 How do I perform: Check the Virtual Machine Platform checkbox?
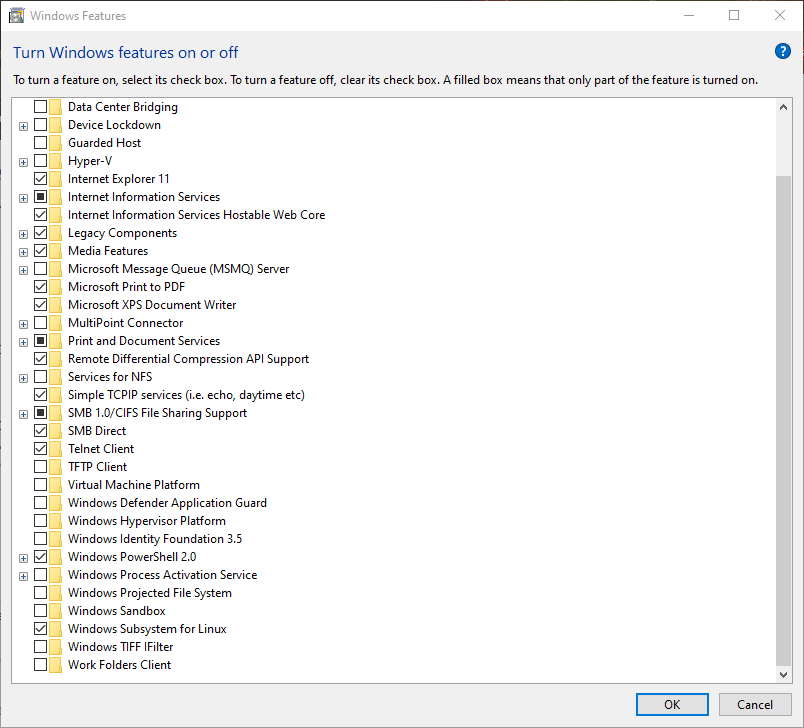pos(41,484)
